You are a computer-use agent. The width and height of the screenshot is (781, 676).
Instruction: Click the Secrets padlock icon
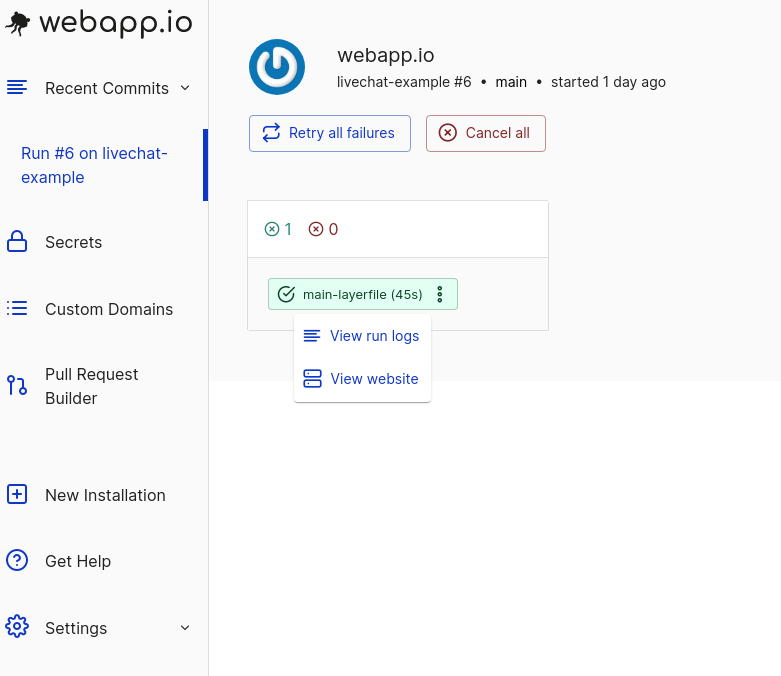pyautogui.click(x=17, y=241)
